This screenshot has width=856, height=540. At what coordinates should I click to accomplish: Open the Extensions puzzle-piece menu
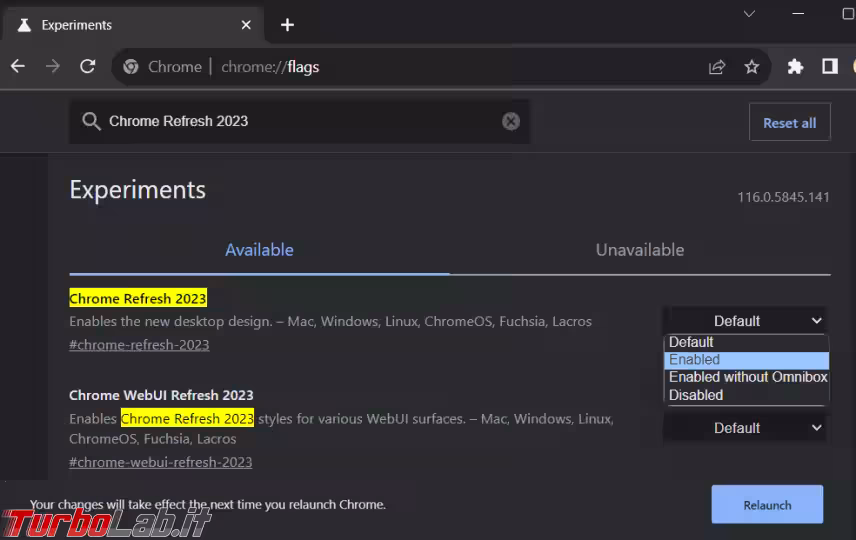[x=795, y=67]
